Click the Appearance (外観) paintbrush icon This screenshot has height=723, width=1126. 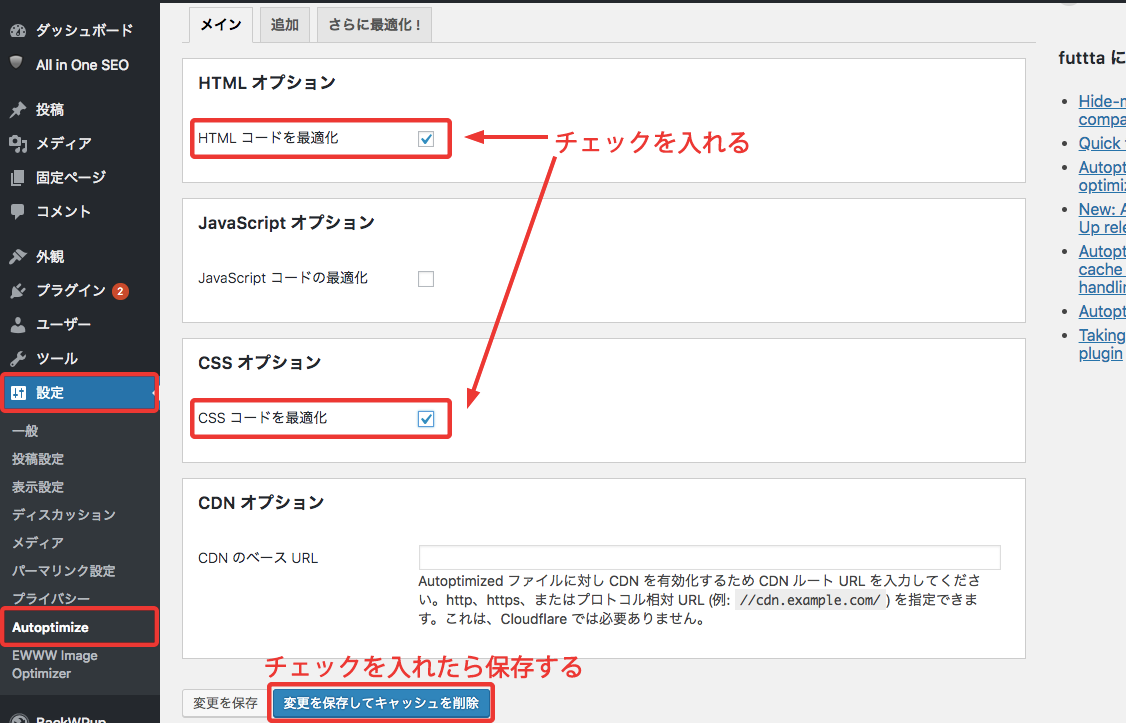[x=17, y=257]
